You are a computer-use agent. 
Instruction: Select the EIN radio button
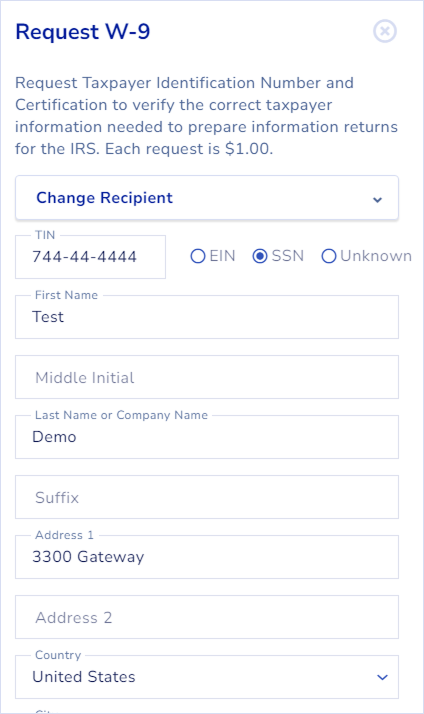(x=198, y=256)
